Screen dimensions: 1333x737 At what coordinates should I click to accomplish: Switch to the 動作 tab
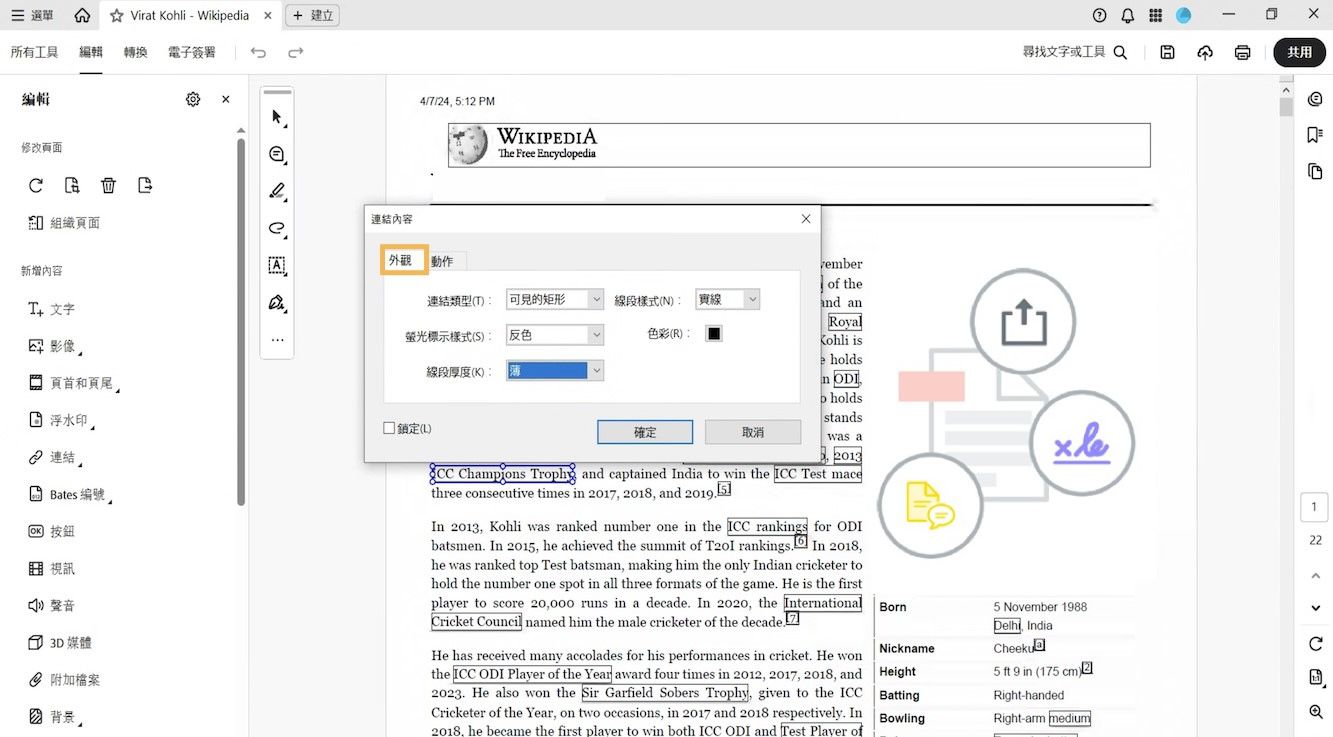[443, 260]
